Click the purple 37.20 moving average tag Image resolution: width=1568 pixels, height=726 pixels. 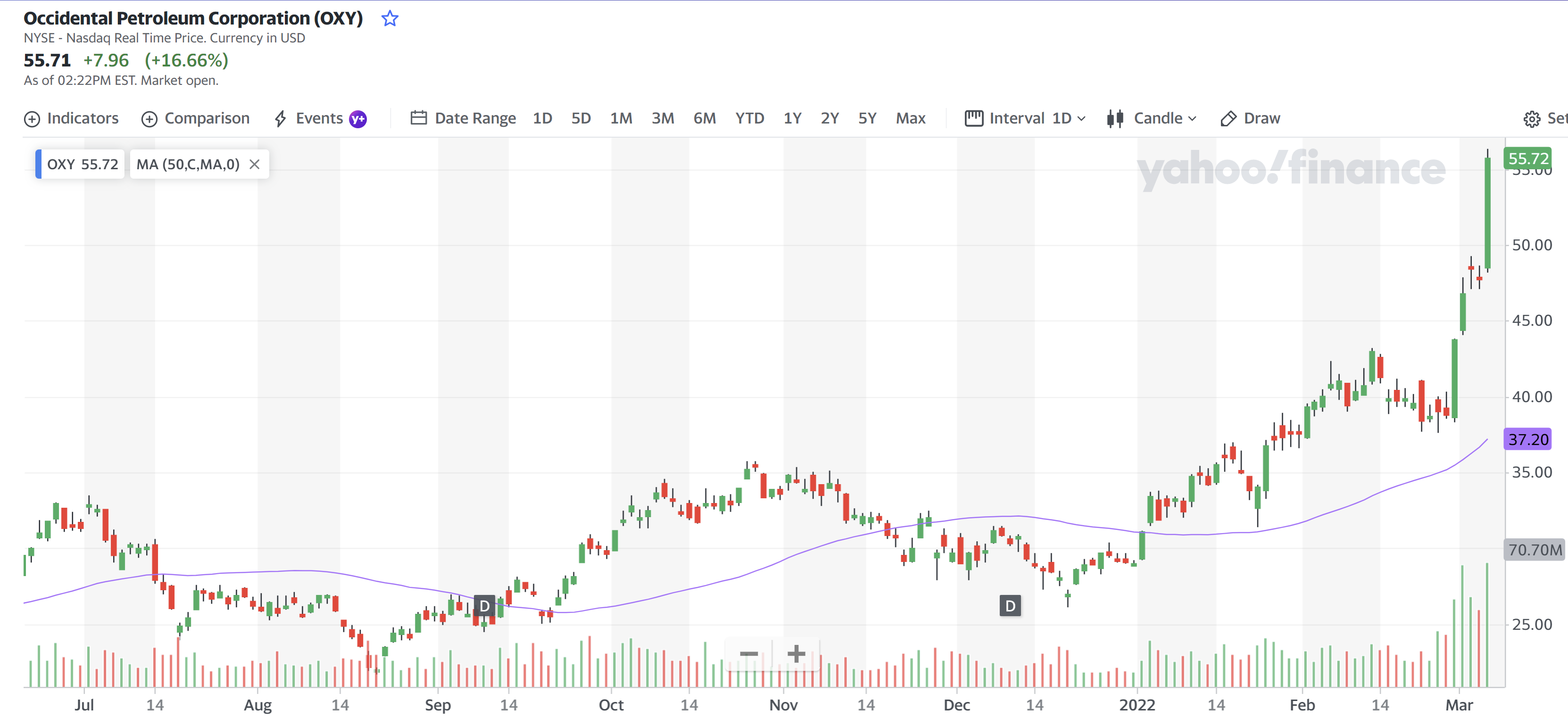[1528, 439]
